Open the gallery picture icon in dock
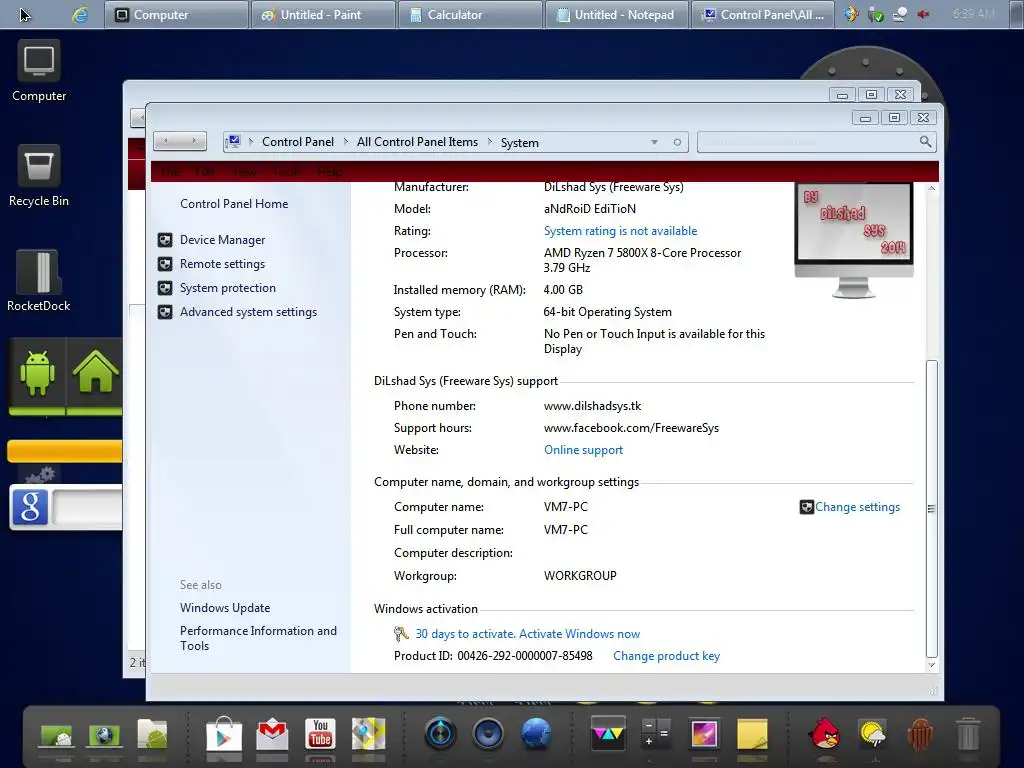This screenshot has width=1024, height=768. (704, 734)
